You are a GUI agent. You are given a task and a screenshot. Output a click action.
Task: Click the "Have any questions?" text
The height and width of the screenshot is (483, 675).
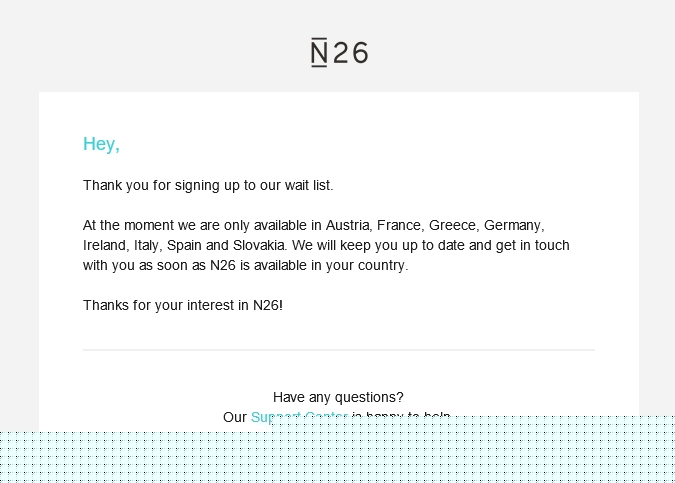coord(338,397)
